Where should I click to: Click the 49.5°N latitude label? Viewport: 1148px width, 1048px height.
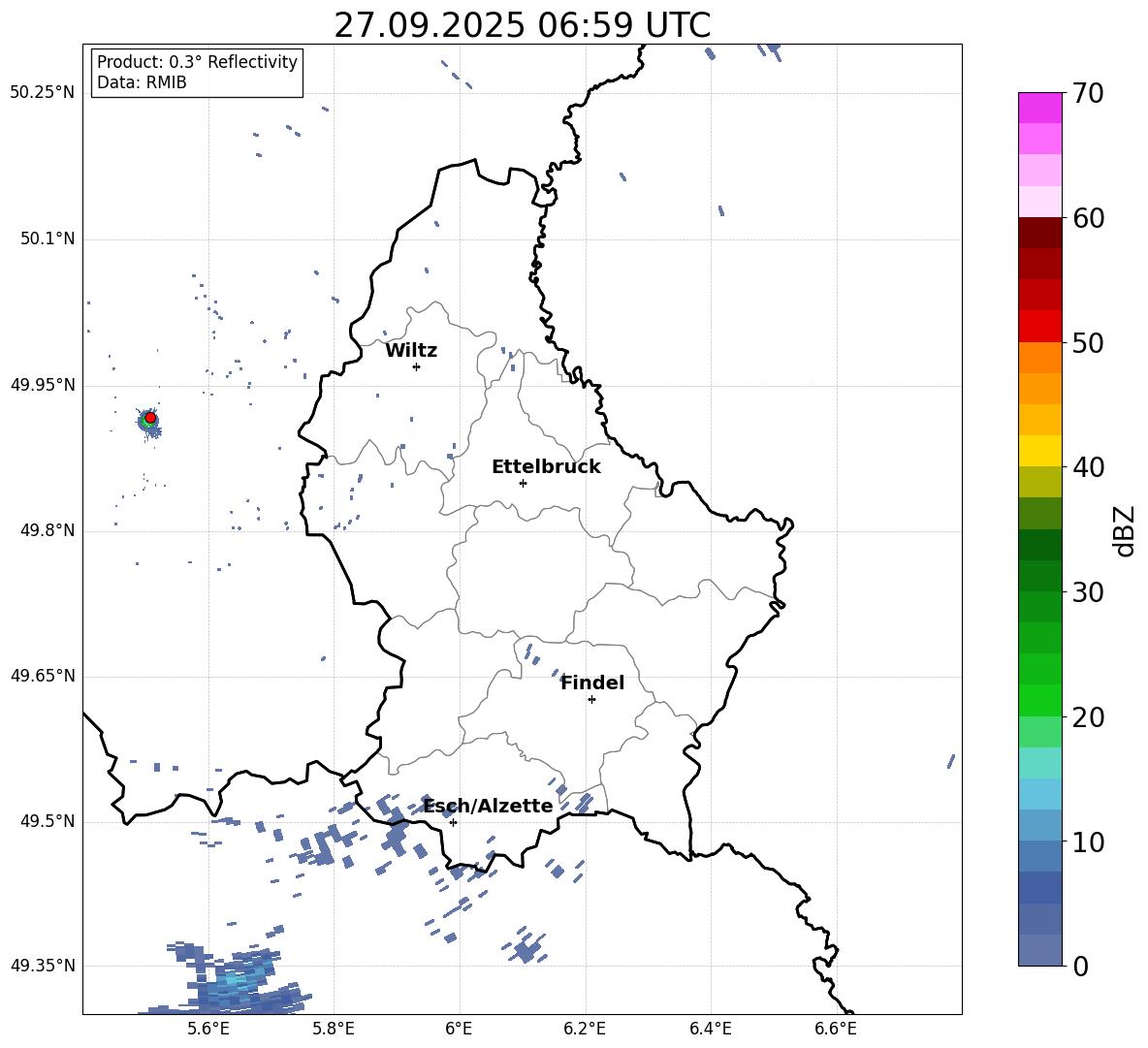pos(48,821)
